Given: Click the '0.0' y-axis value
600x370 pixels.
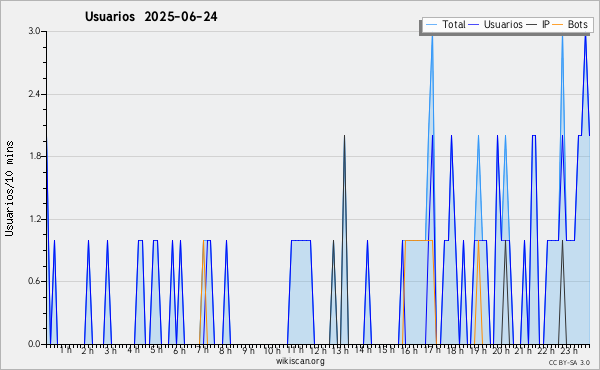Looking at the screenshot, I should tap(34, 344).
